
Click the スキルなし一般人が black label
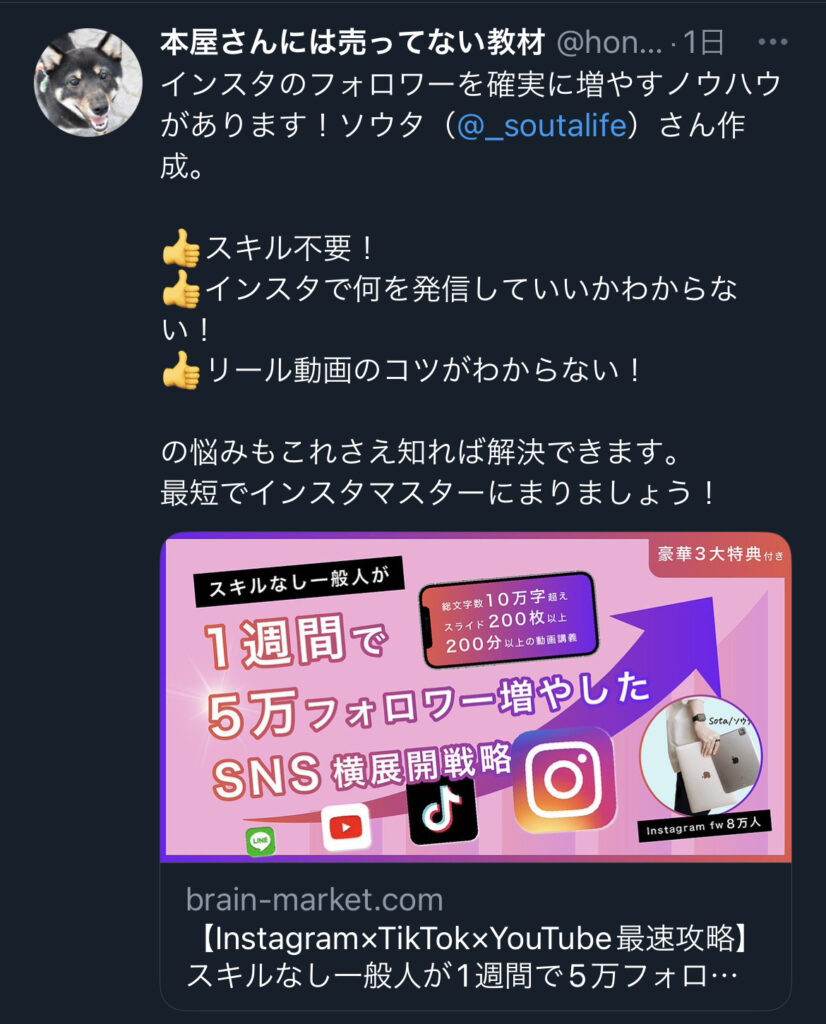click(x=299, y=582)
